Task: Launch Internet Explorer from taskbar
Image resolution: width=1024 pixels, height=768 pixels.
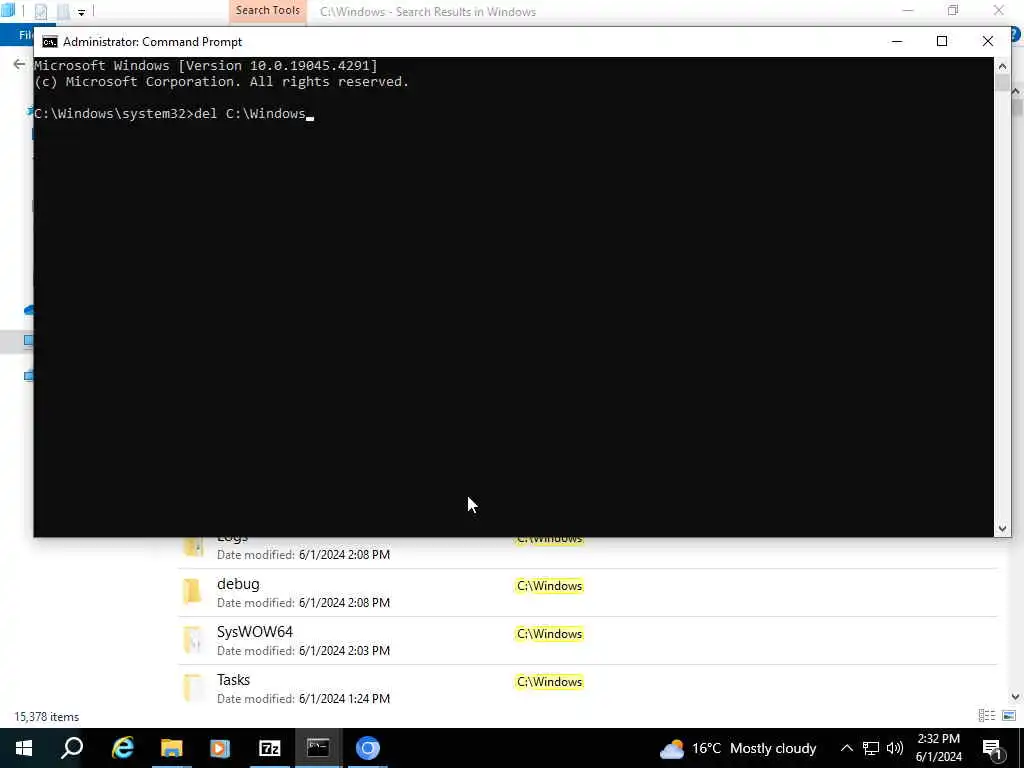Action: [122, 748]
